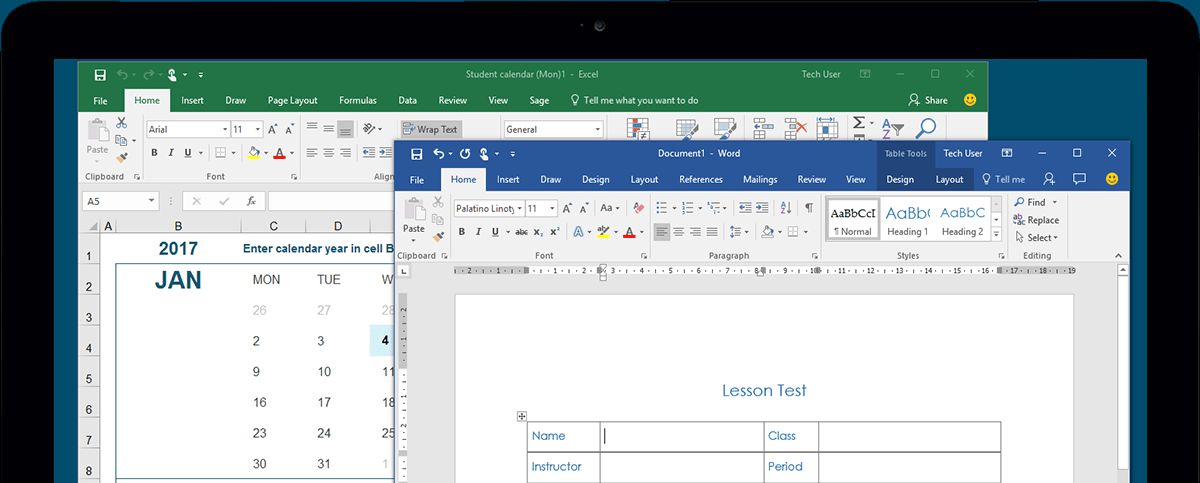Click the Sort button in Word's Paragraph group
Viewport: 1200px width, 483px height.
786,208
